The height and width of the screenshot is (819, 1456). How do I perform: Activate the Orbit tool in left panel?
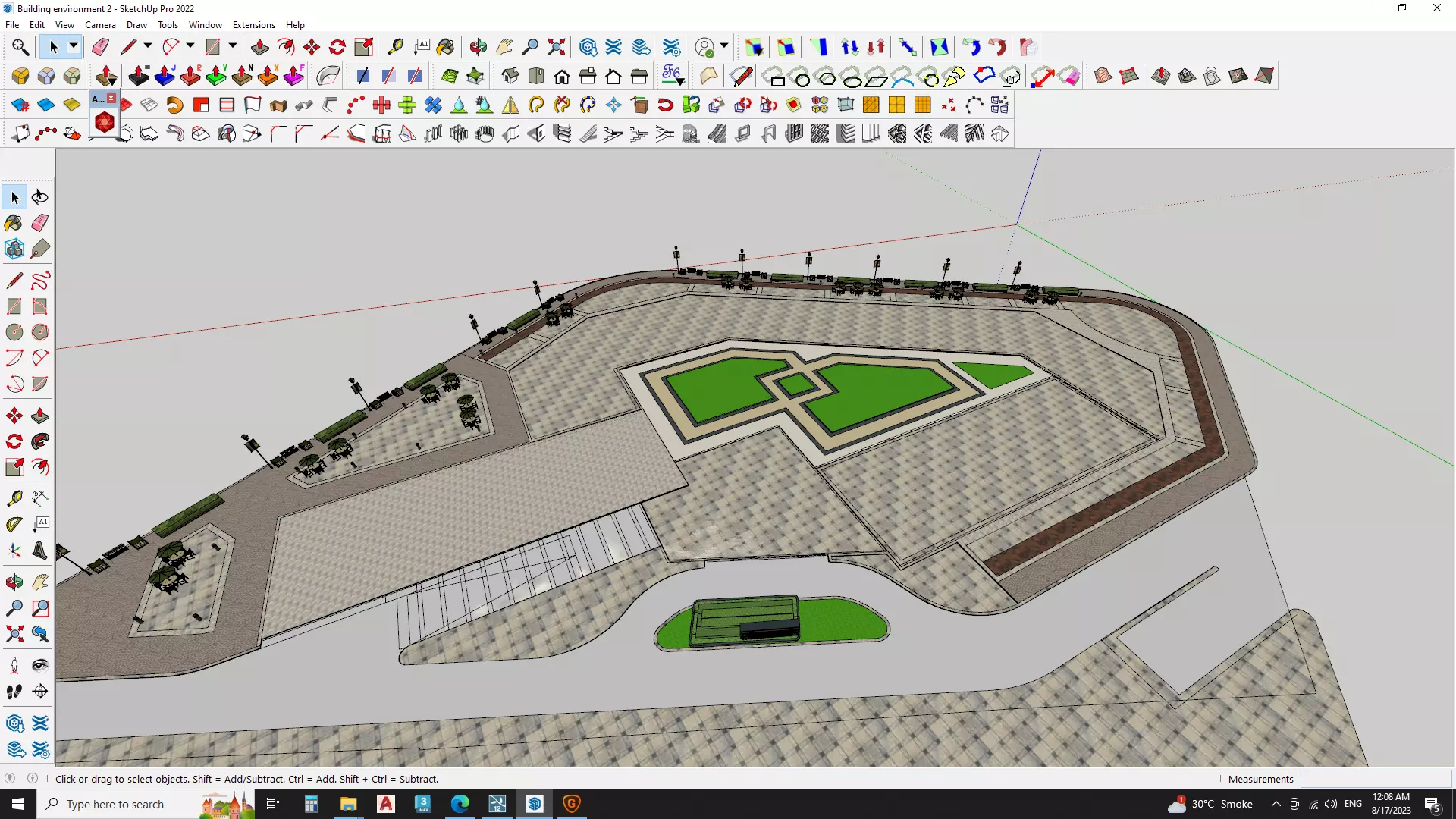point(14,582)
